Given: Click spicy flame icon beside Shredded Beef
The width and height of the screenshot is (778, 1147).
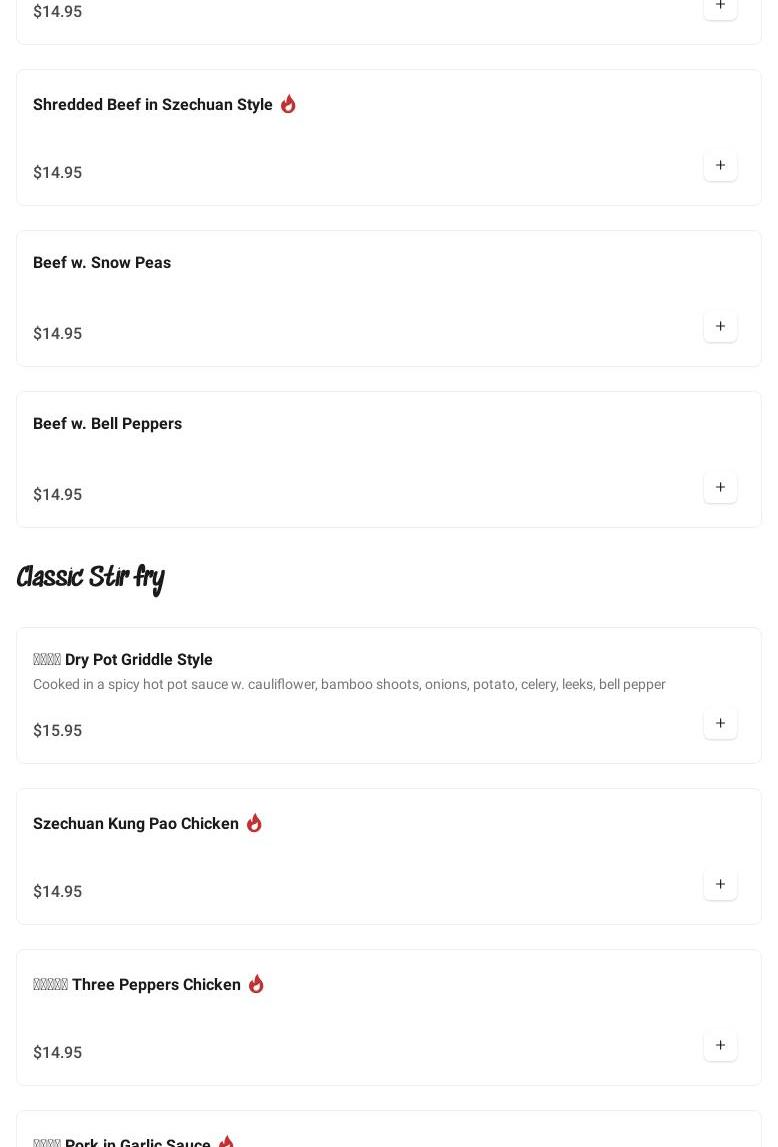Looking at the screenshot, I should pos(288,104).
